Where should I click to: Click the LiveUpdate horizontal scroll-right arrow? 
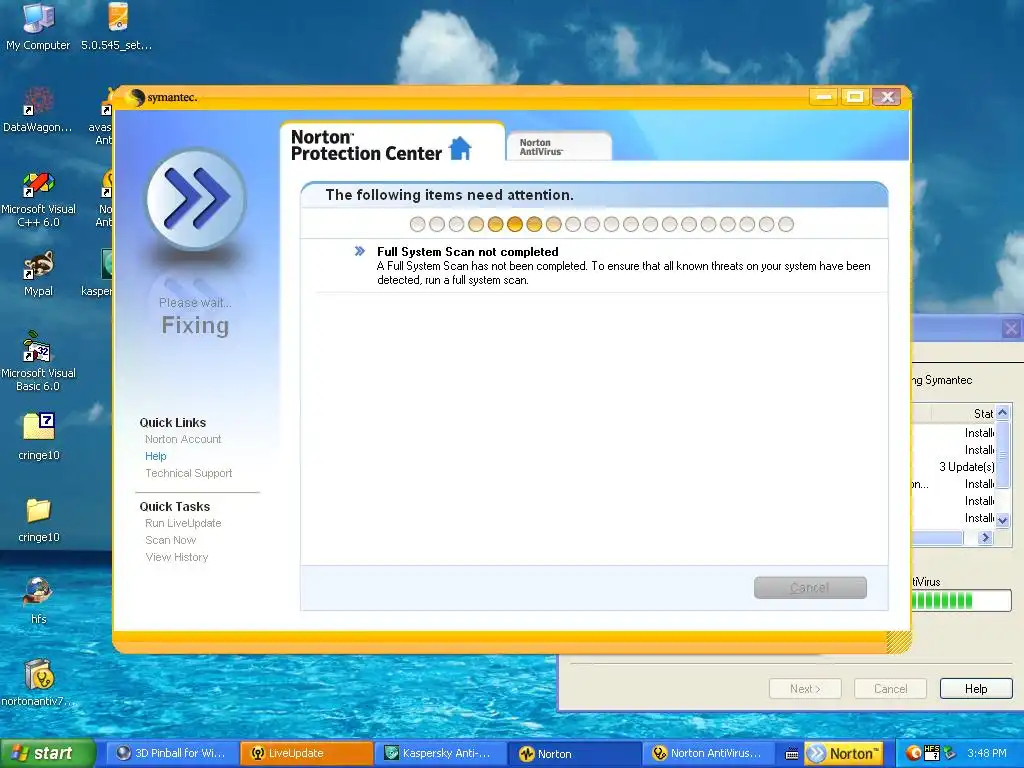pos(986,537)
